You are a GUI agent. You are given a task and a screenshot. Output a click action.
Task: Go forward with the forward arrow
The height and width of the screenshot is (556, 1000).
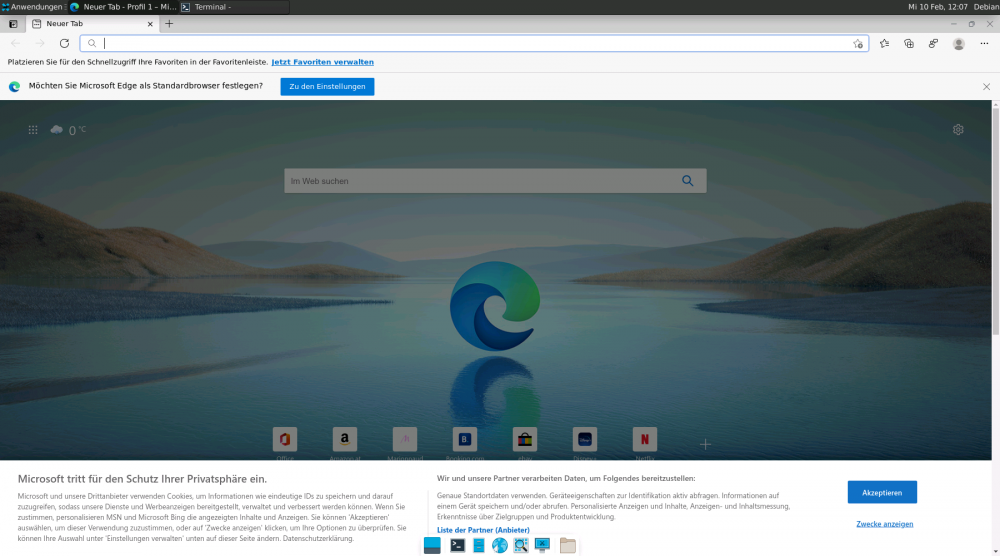tap(40, 43)
